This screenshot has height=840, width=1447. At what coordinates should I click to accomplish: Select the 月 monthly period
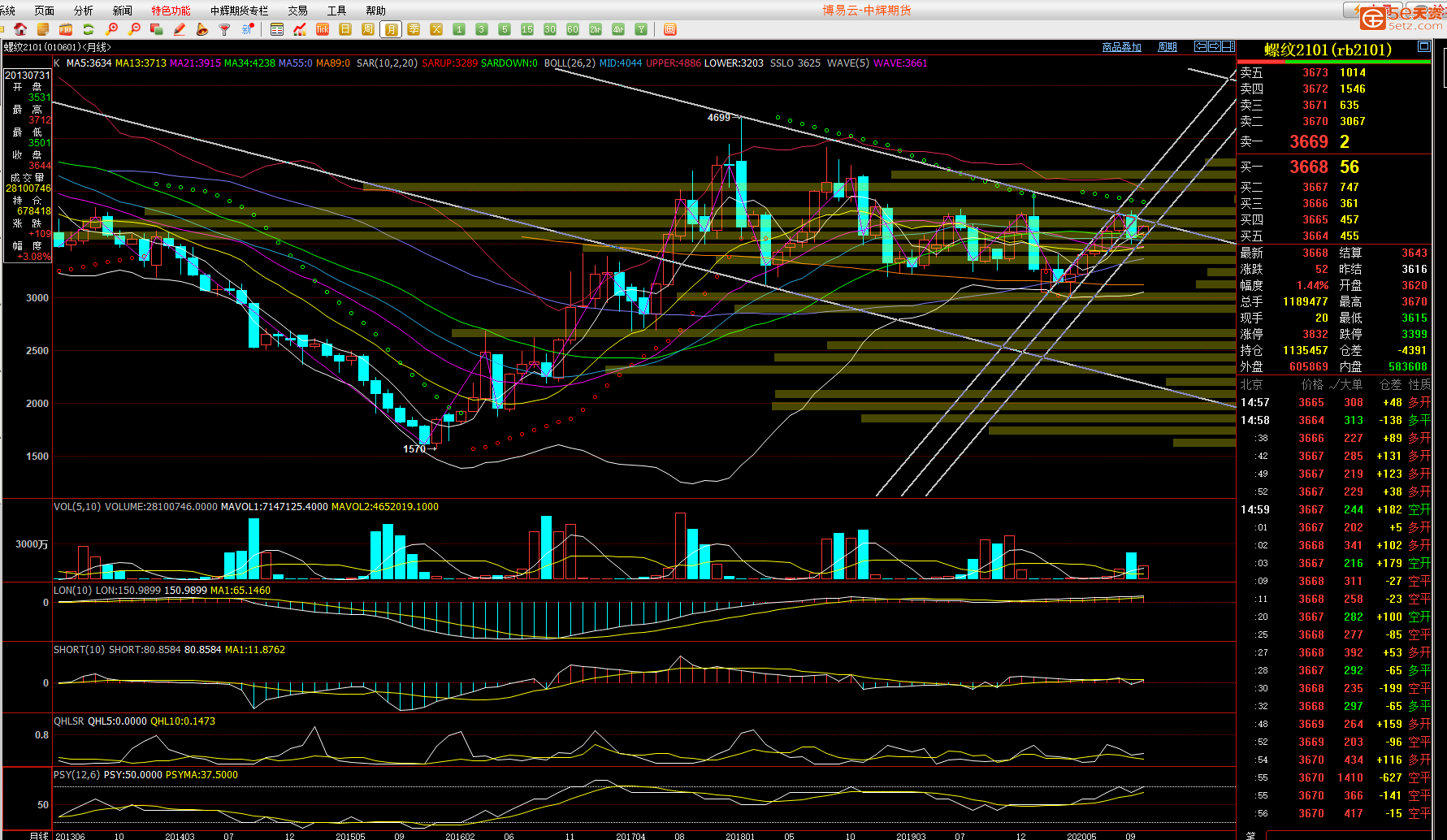pos(391,29)
